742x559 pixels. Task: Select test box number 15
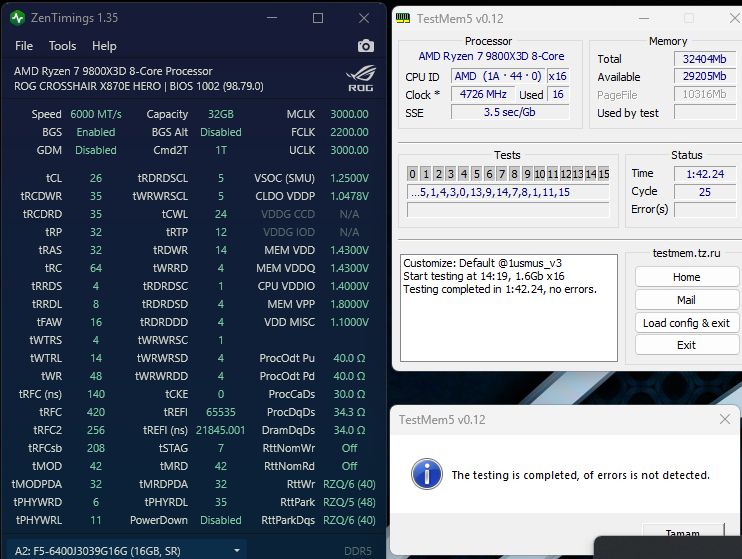click(603, 174)
